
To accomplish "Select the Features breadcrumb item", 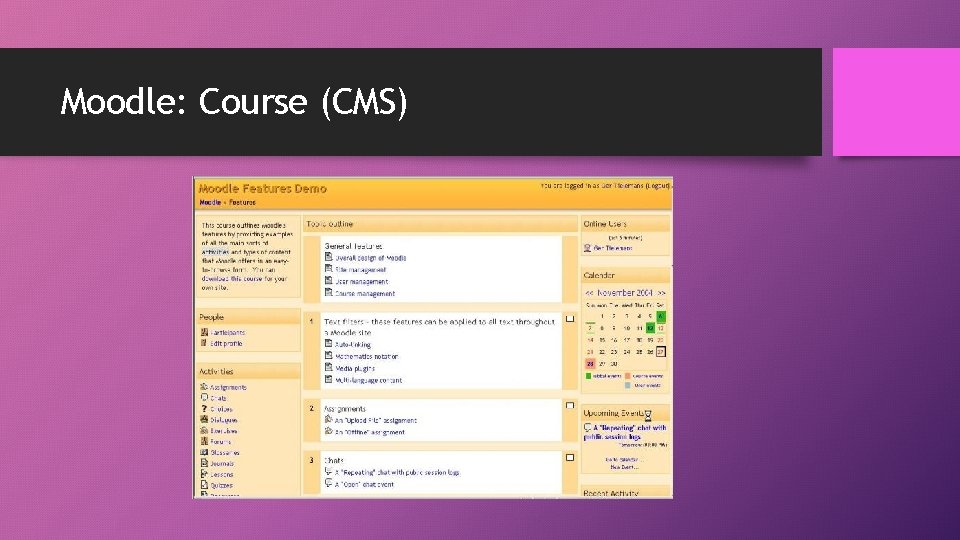I will [x=242, y=202].
